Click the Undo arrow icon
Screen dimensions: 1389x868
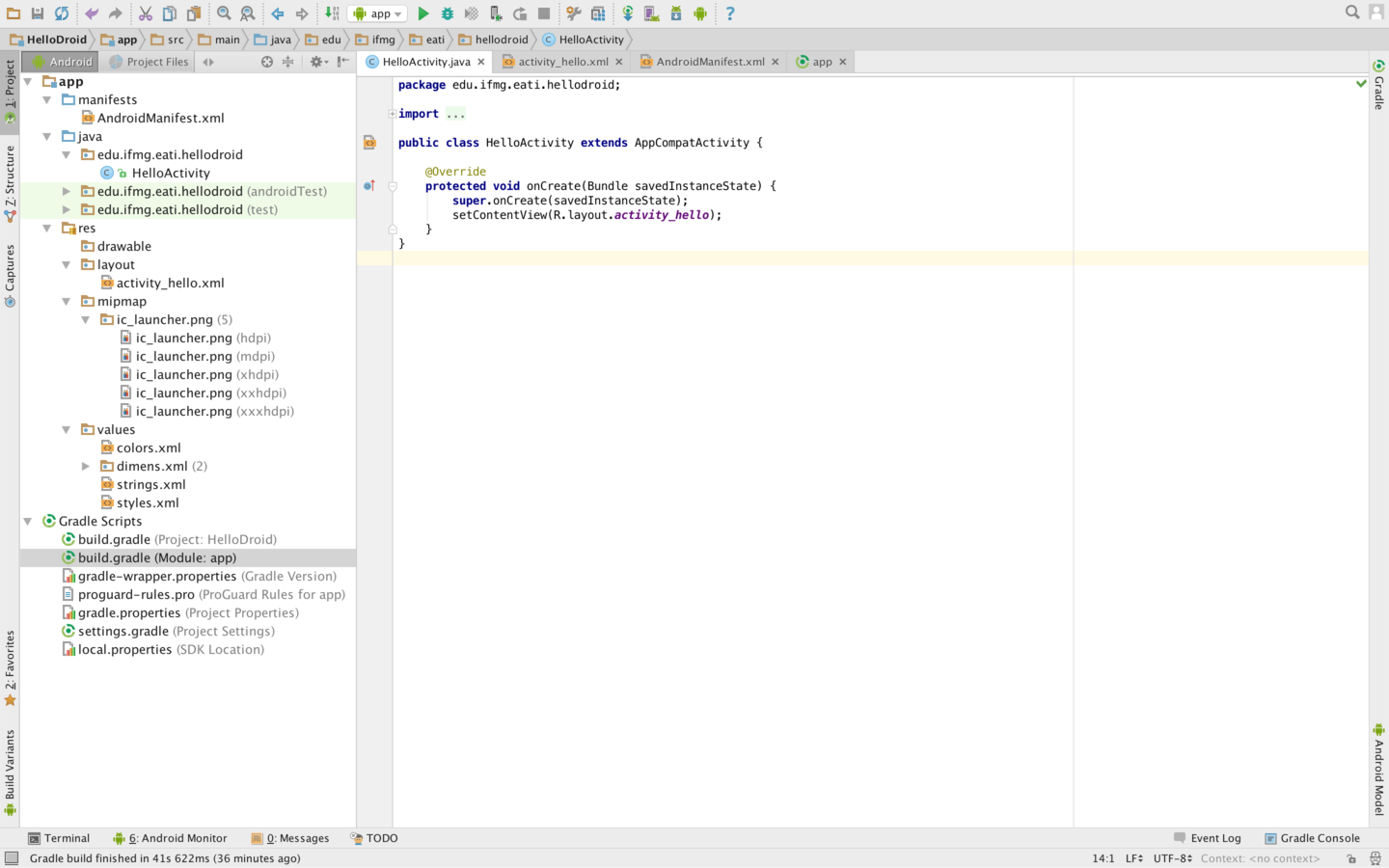click(x=92, y=14)
